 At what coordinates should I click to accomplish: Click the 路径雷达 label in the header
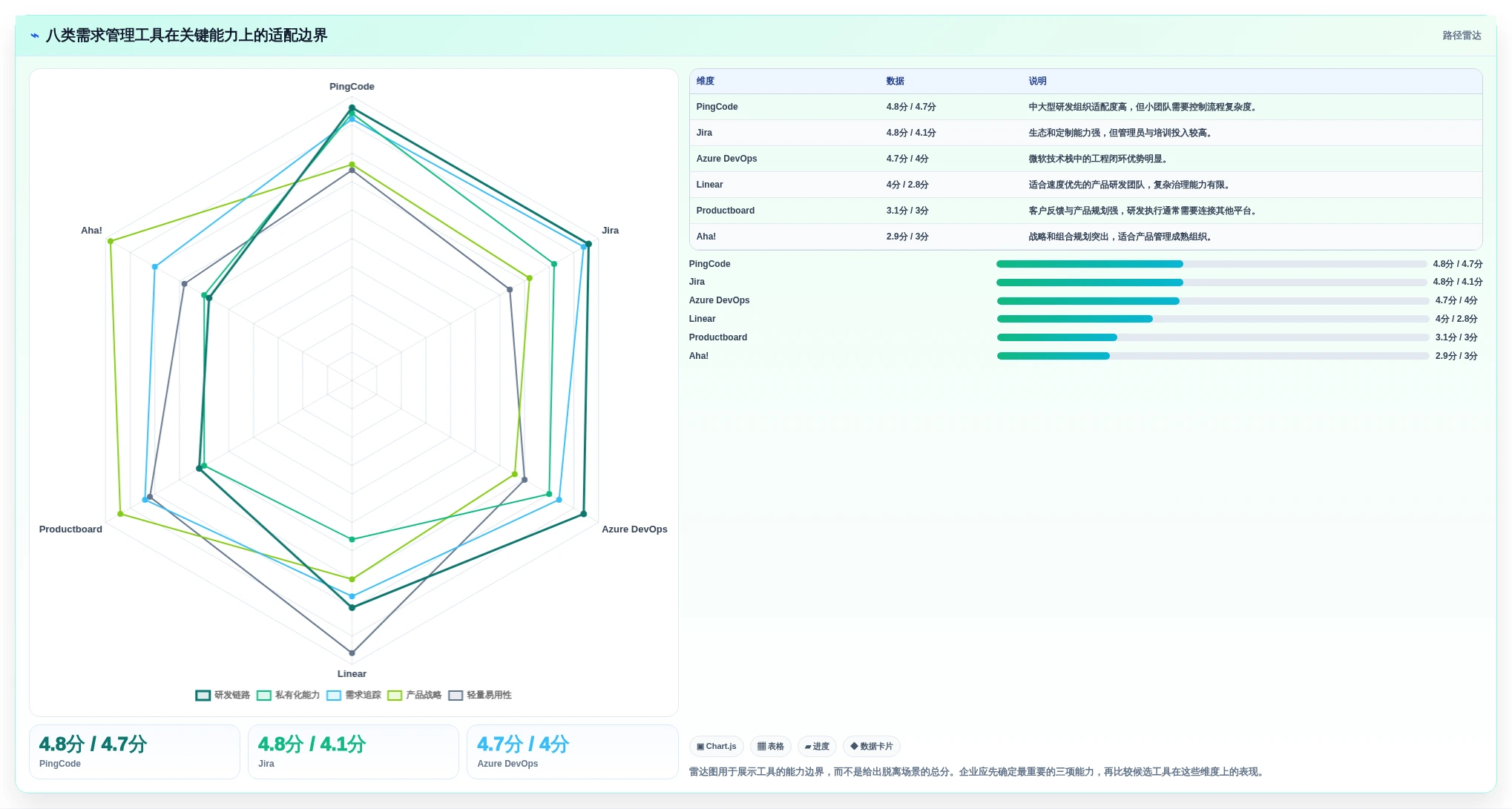click(1462, 36)
